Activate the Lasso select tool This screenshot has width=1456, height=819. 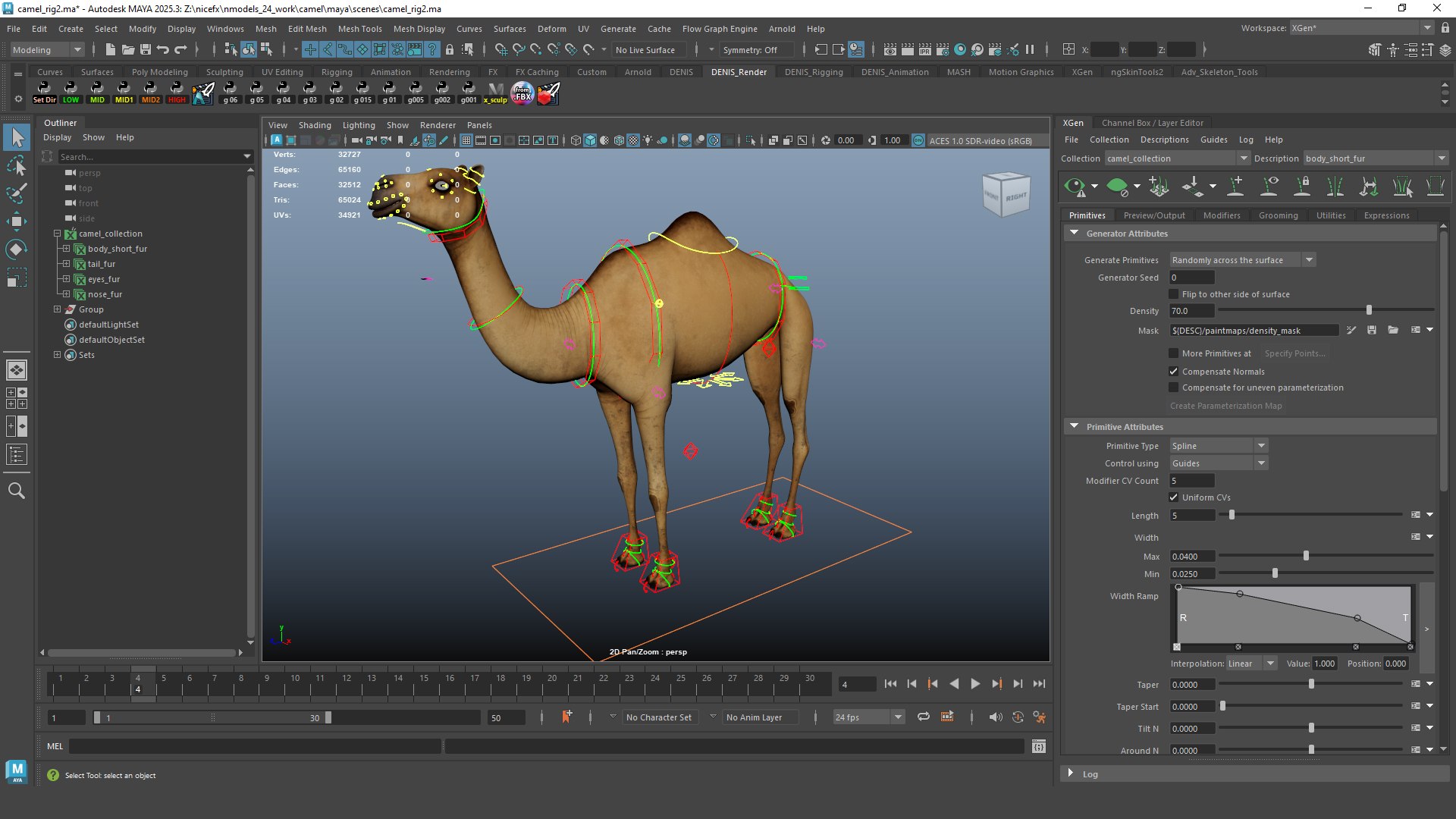17,165
